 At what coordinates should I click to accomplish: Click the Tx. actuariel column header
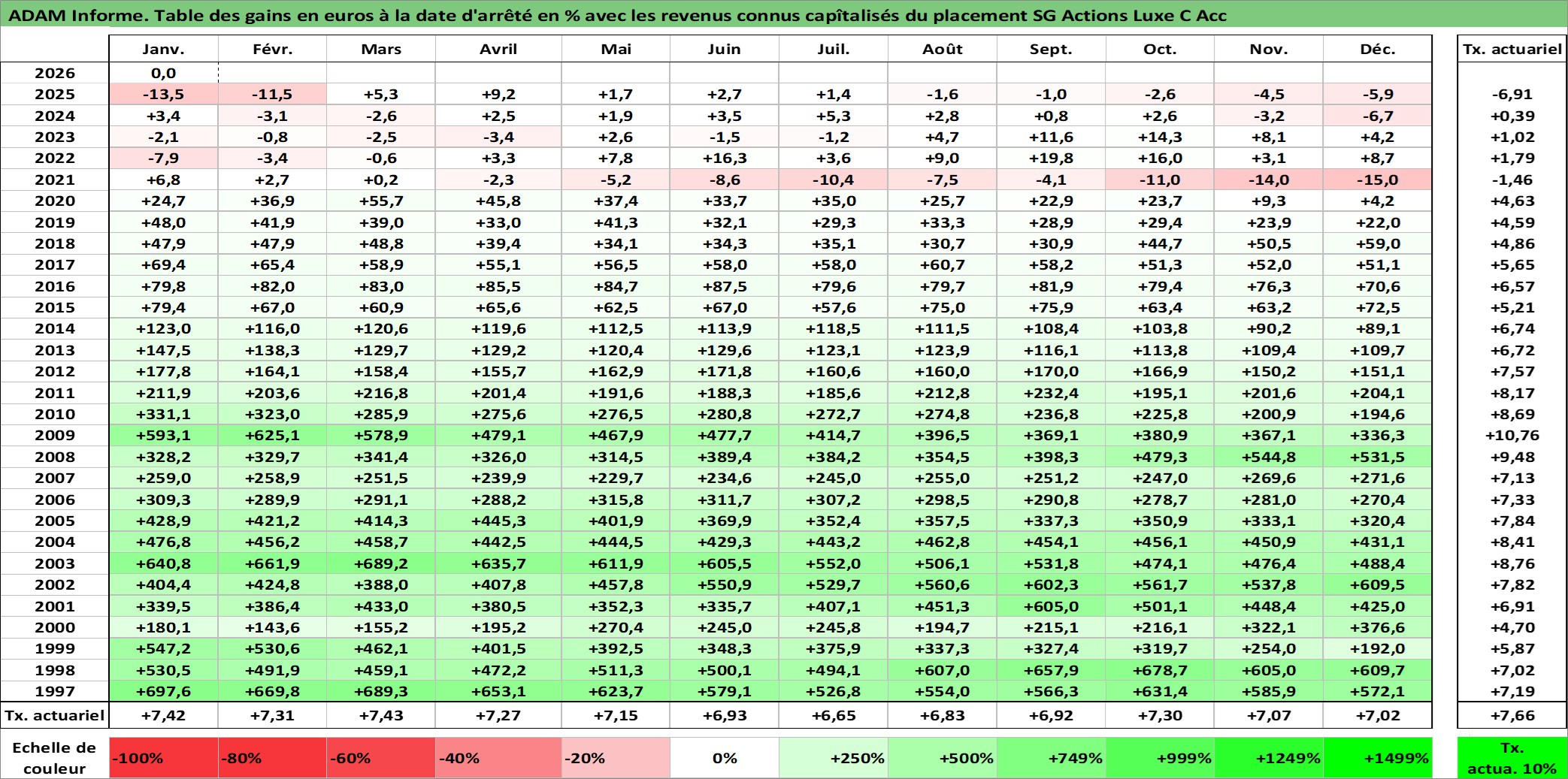pyautogui.click(x=1512, y=49)
